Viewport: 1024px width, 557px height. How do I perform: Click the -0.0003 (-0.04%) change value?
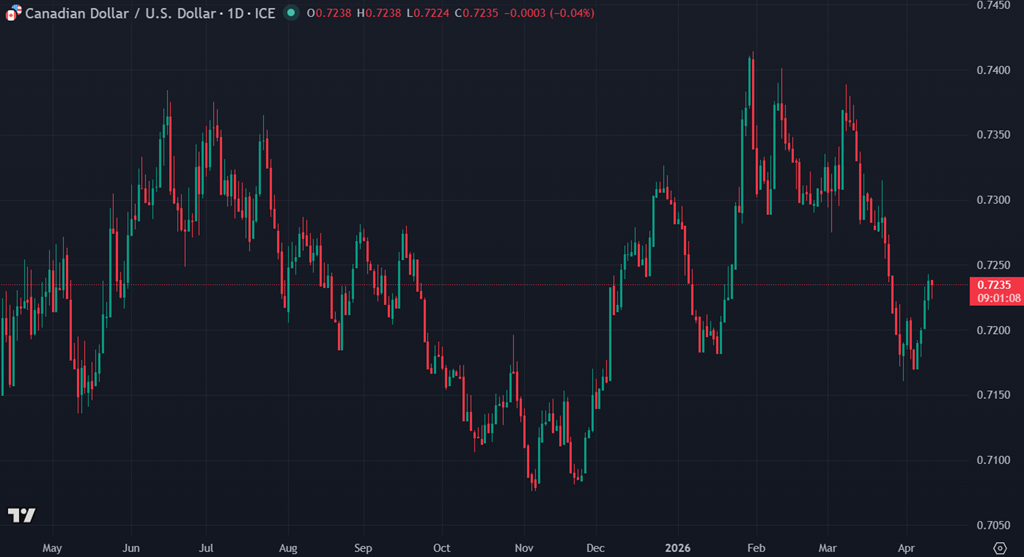[548, 13]
